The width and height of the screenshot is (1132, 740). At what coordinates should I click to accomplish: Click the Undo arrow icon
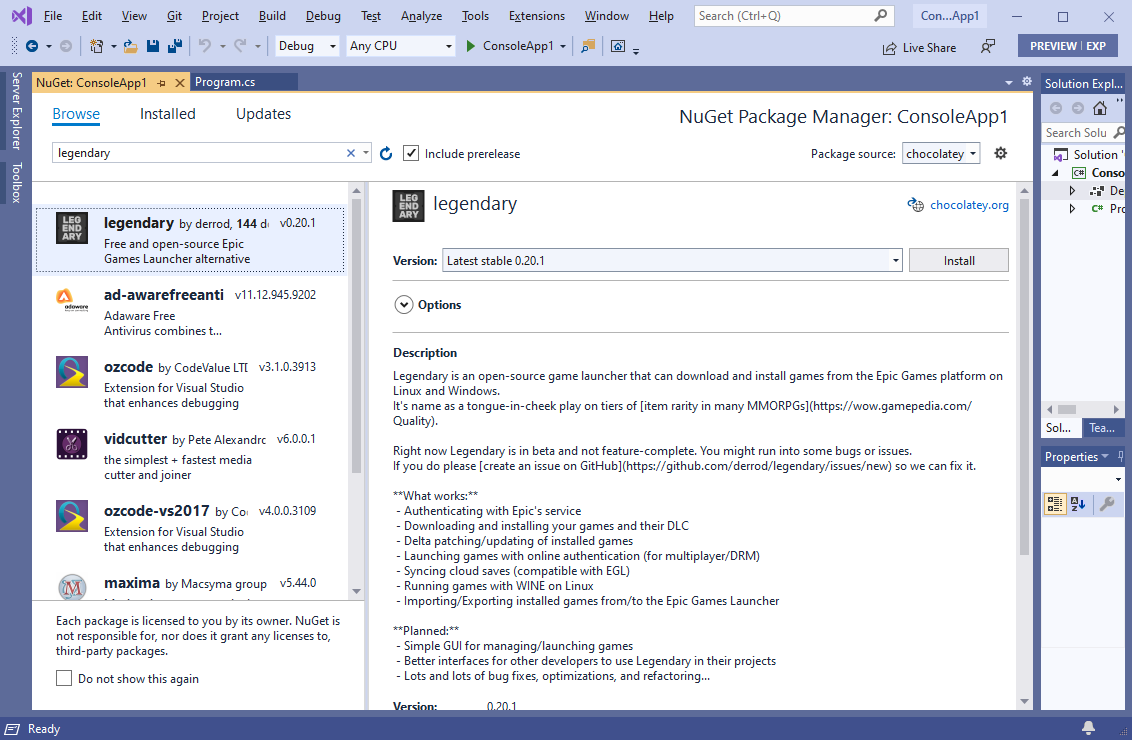tap(205, 46)
